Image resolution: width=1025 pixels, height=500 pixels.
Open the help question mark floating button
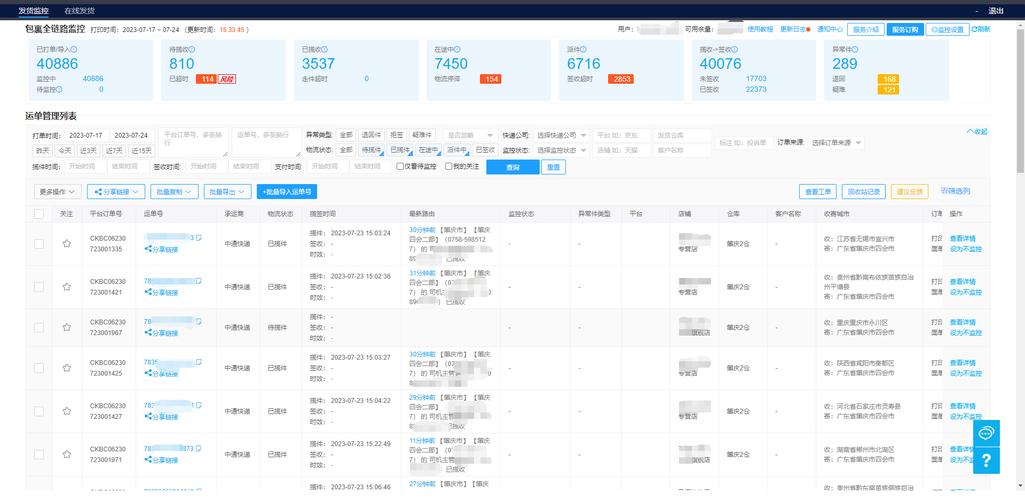(x=986, y=460)
